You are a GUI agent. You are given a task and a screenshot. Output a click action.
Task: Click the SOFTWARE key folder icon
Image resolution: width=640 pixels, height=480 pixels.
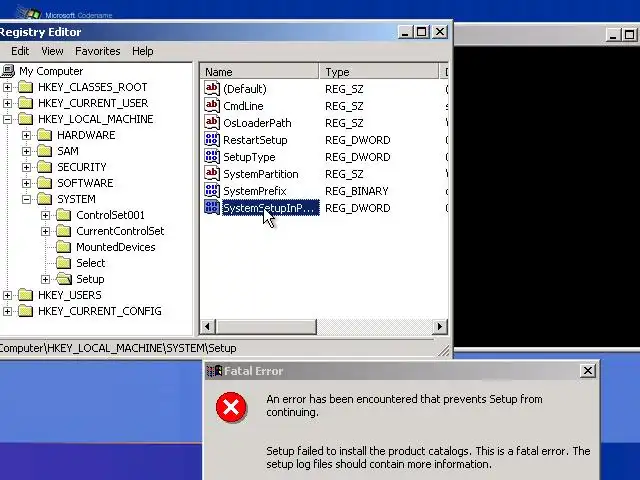(44, 183)
